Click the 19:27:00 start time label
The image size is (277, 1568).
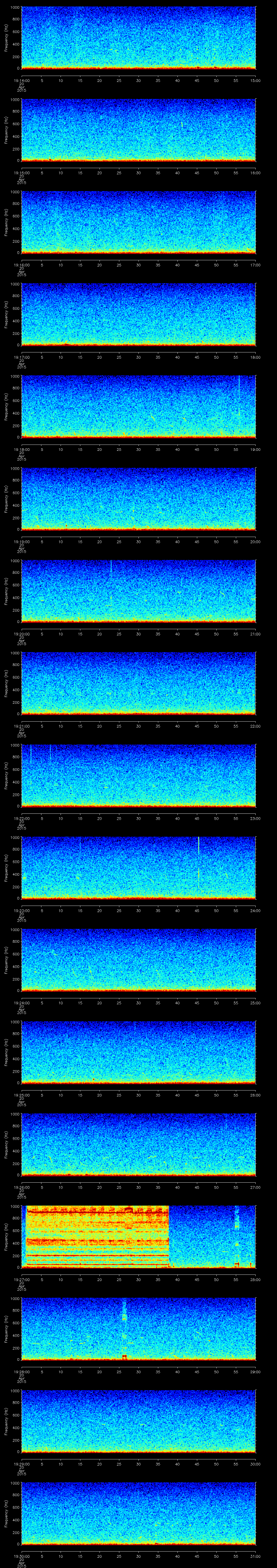[21, 1279]
